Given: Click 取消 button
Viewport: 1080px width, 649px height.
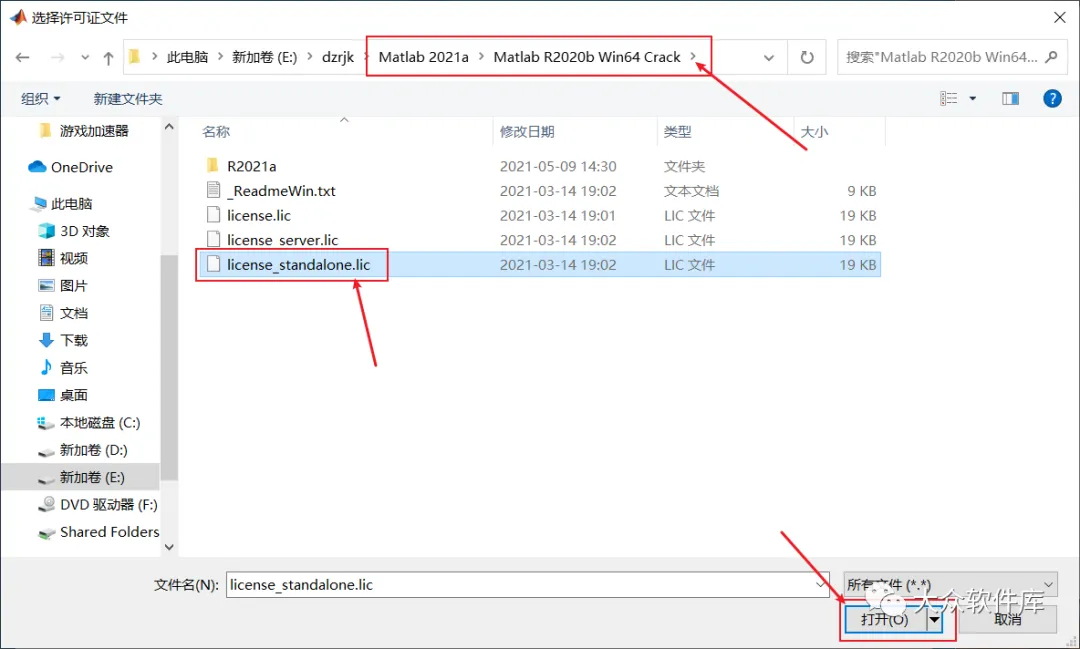Looking at the screenshot, I should click(x=1008, y=619).
